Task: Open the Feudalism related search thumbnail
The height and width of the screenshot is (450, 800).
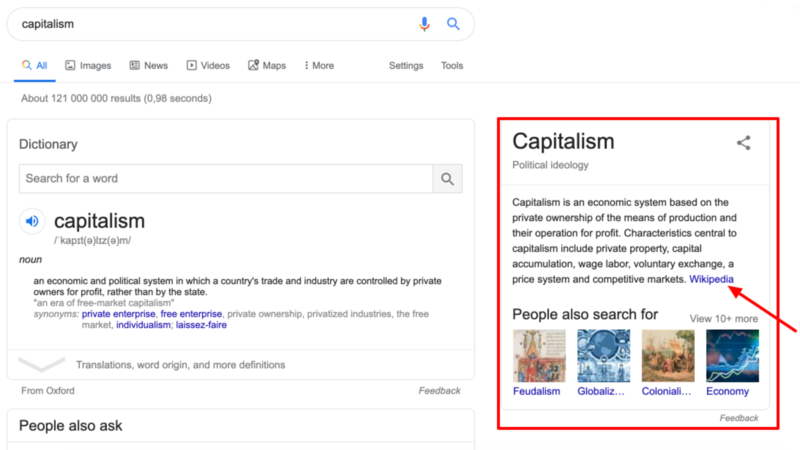Action: (538, 357)
